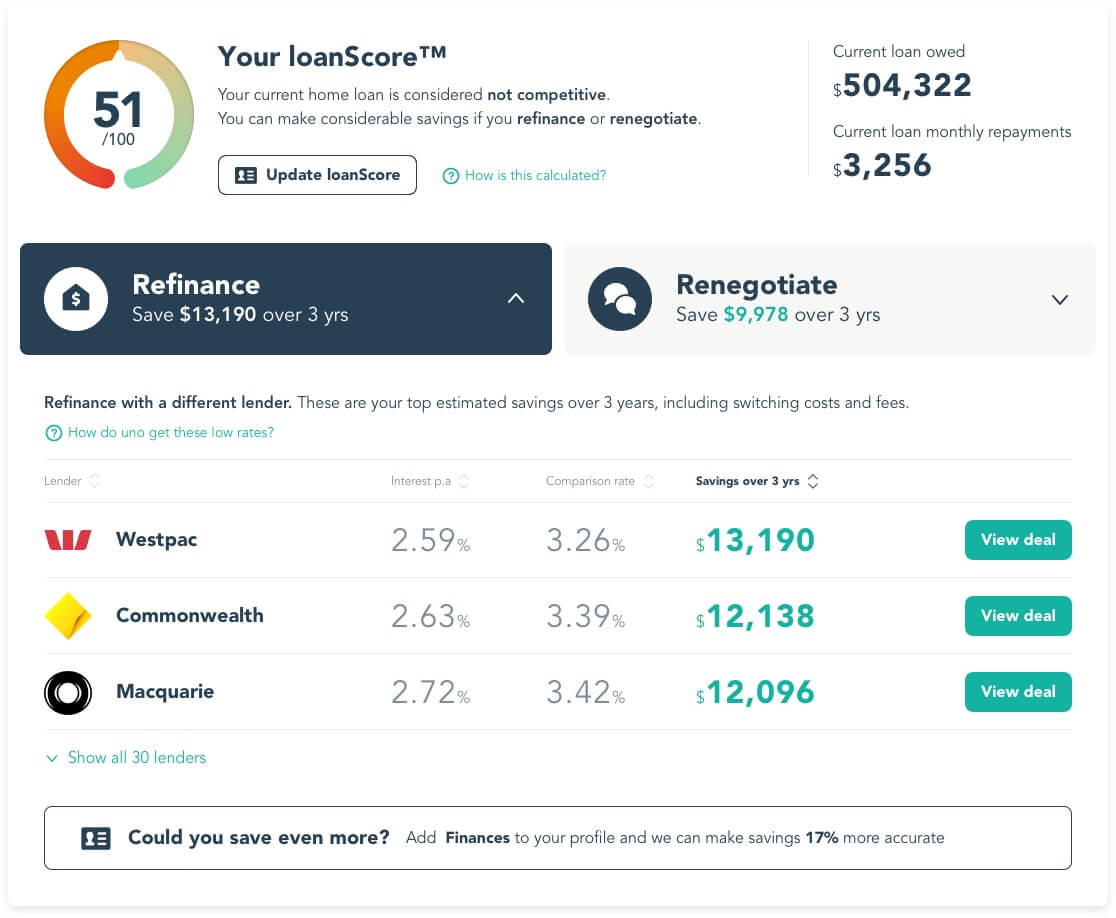
Task: Collapse the Refinance panel chevron
Action: (x=516, y=299)
